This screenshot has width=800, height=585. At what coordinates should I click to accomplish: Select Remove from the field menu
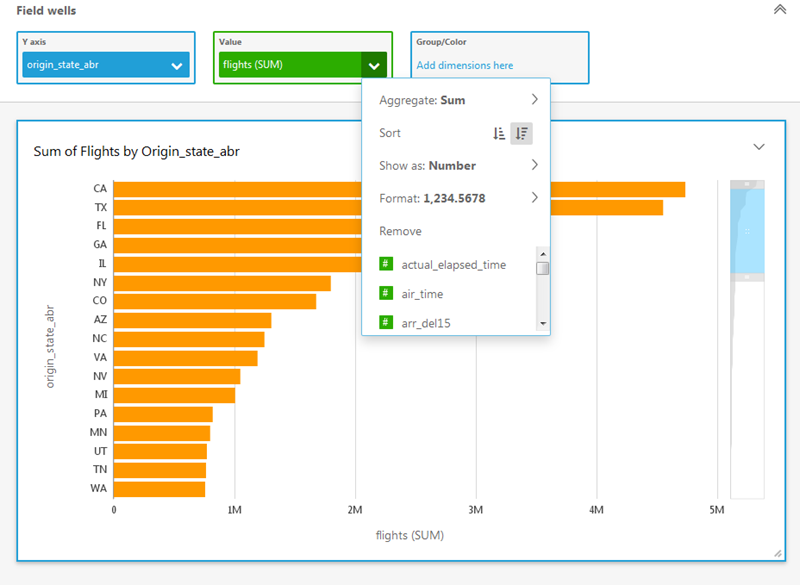(x=400, y=231)
